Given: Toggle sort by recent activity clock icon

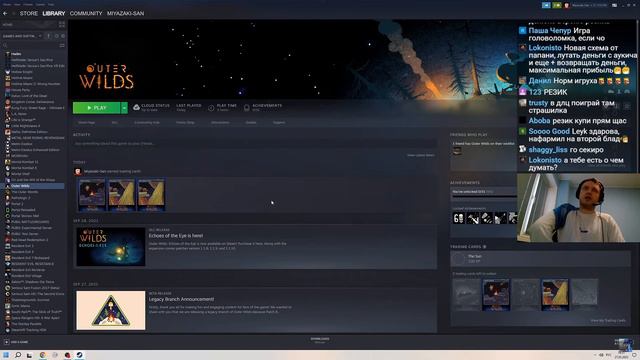Looking at the screenshot, I should coord(56,36).
